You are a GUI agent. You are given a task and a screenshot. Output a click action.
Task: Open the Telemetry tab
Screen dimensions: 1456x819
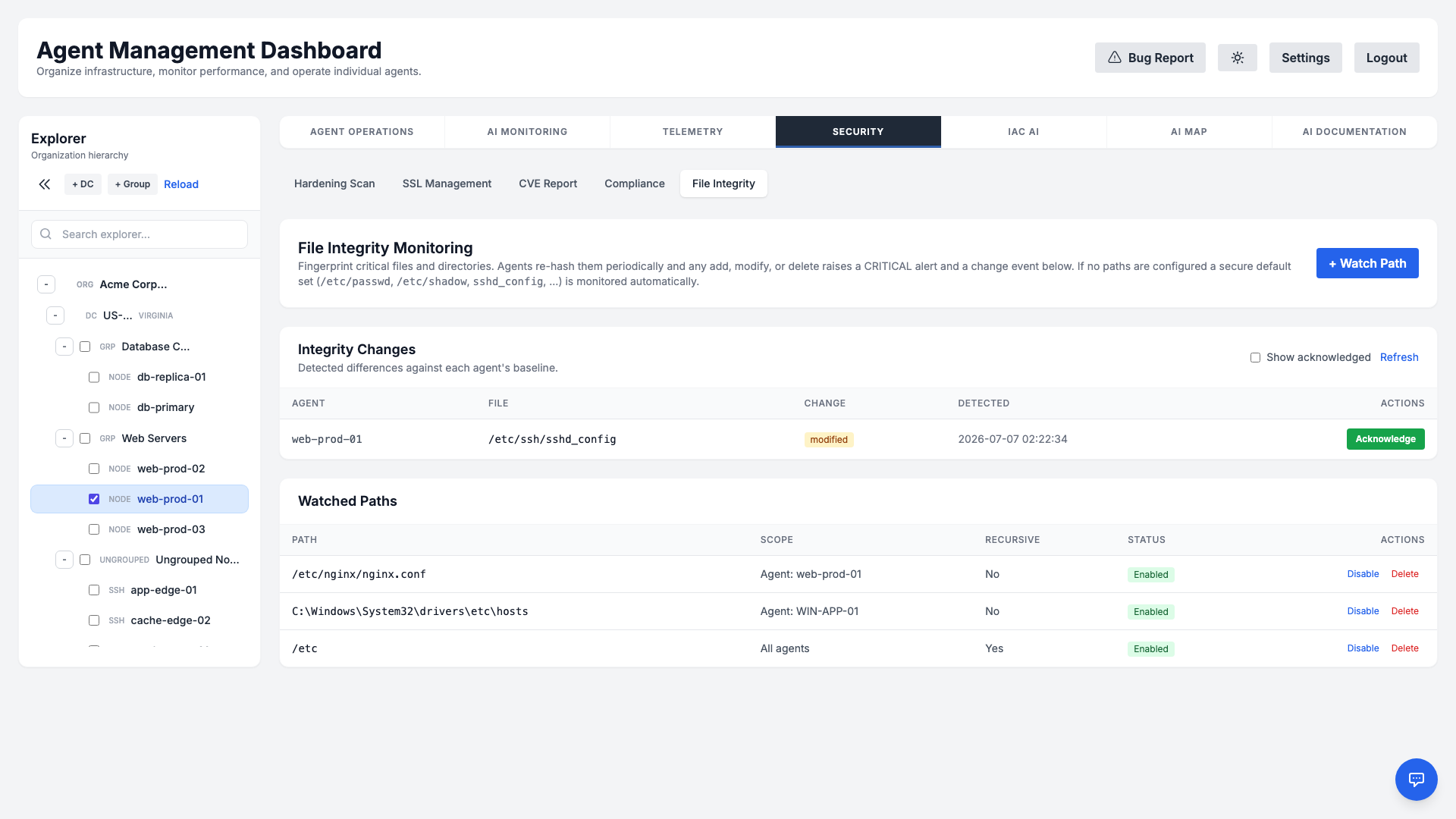692,132
